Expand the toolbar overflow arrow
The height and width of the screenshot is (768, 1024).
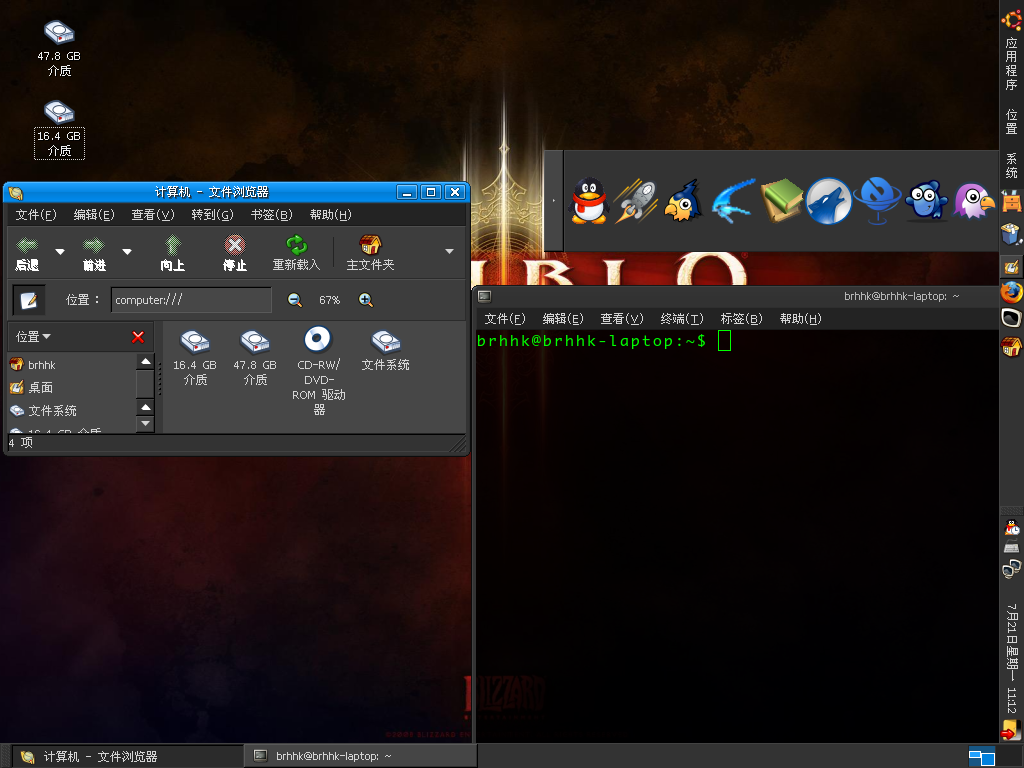(449, 251)
